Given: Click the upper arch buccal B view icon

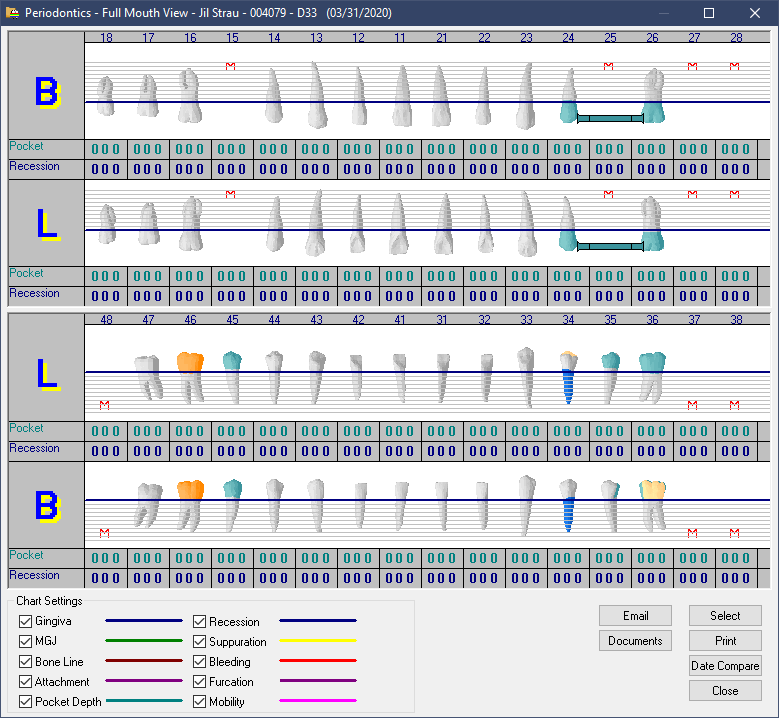Looking at the screenshot, I should (x=46, y=92).
